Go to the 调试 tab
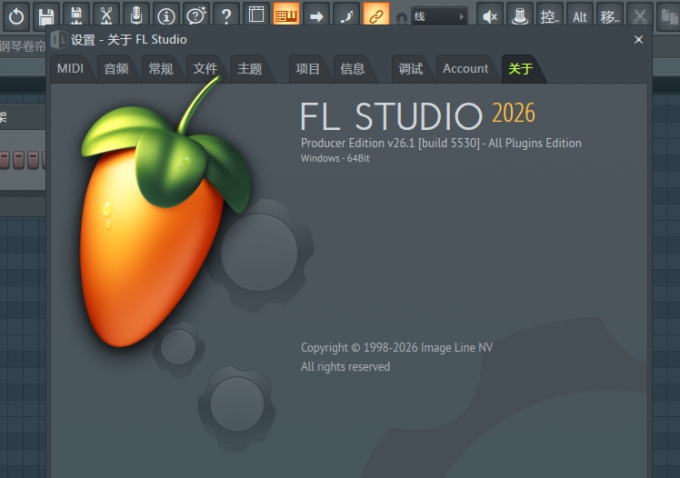Screen dimensions: 680x478 pyautogui.click(x=411, y=69)
